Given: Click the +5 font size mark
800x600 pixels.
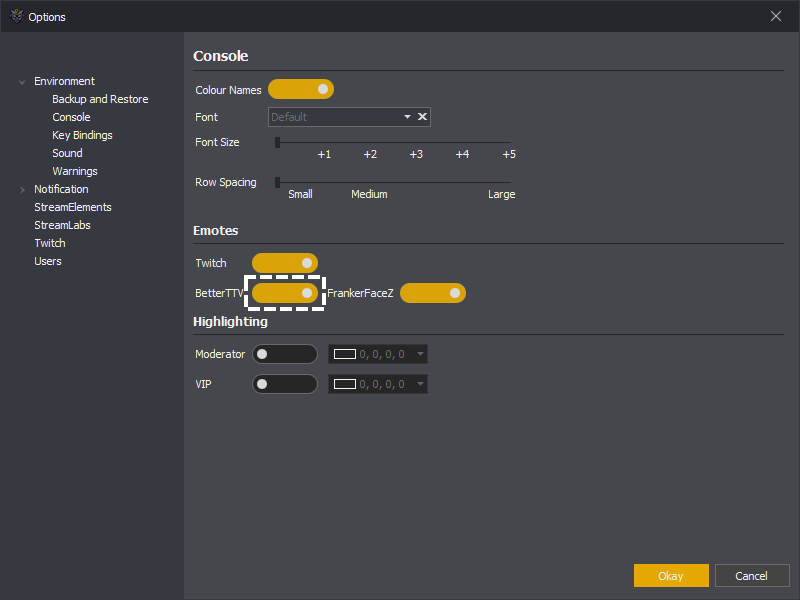Looking at the screenshot, I should 509,154.
